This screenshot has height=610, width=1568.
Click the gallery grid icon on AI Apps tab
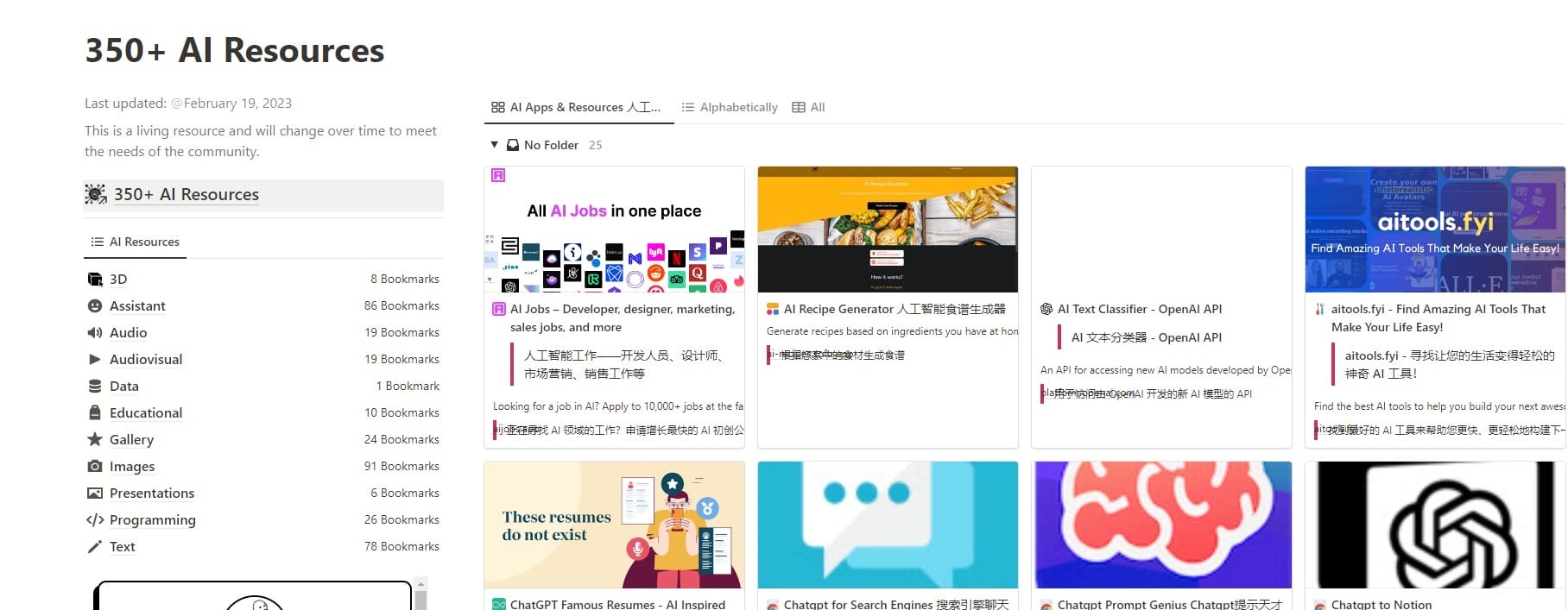tap(498, 107)
